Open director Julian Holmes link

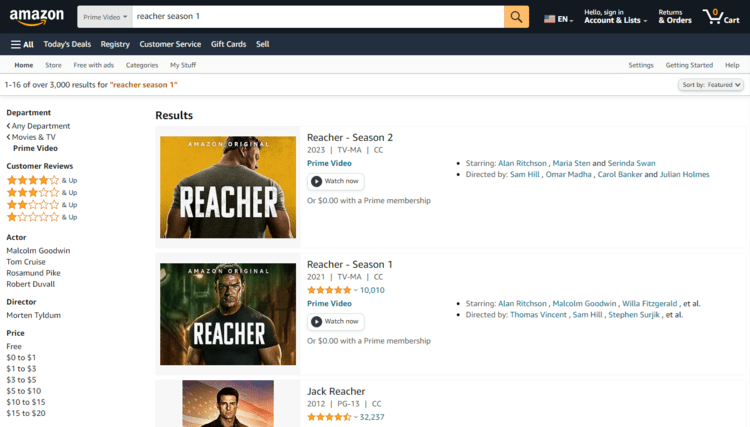(x=684, y=175)
